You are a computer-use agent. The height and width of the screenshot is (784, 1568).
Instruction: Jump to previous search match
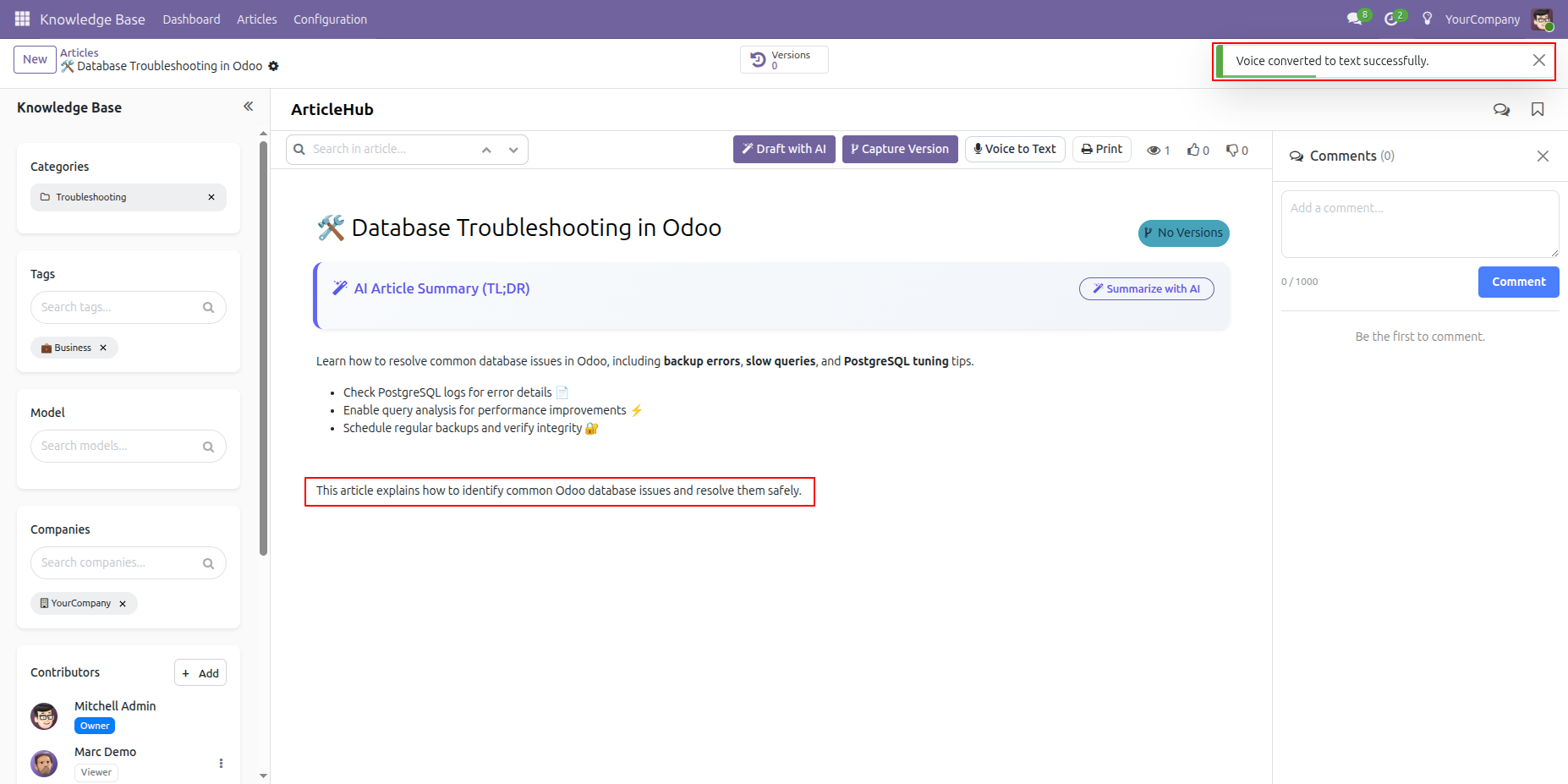click(x=486, y=150)
